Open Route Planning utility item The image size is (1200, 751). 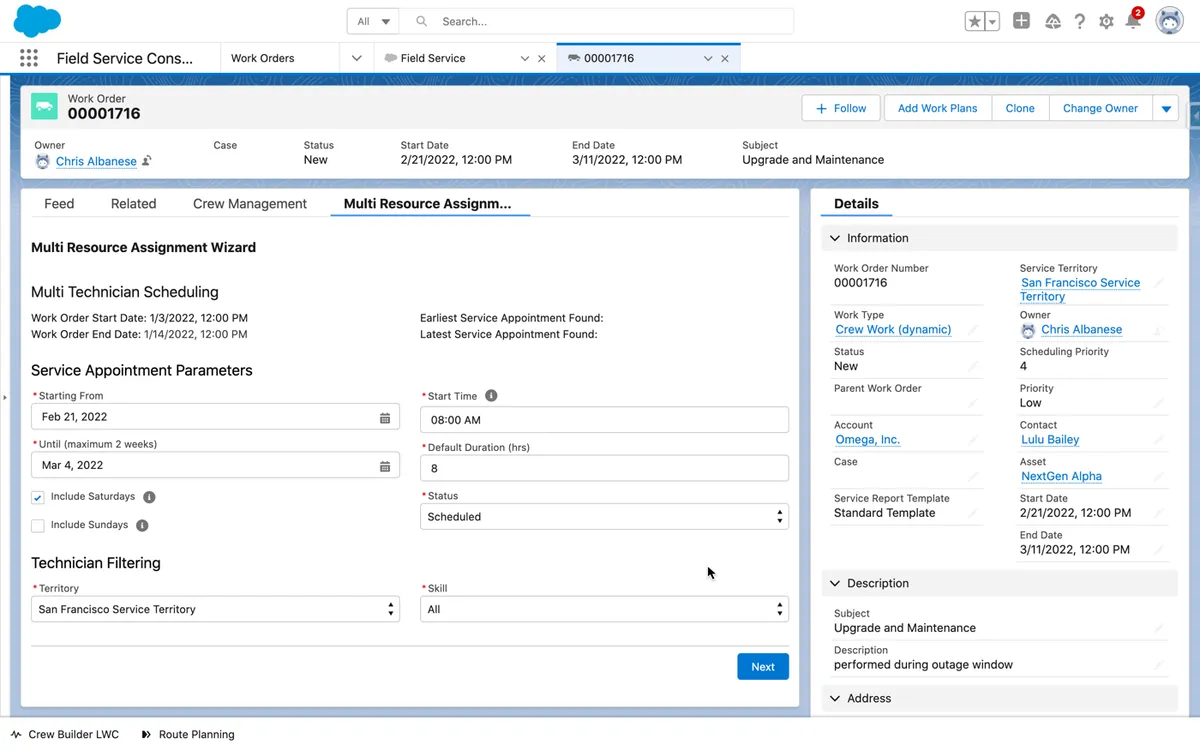(x=187, y=734)
